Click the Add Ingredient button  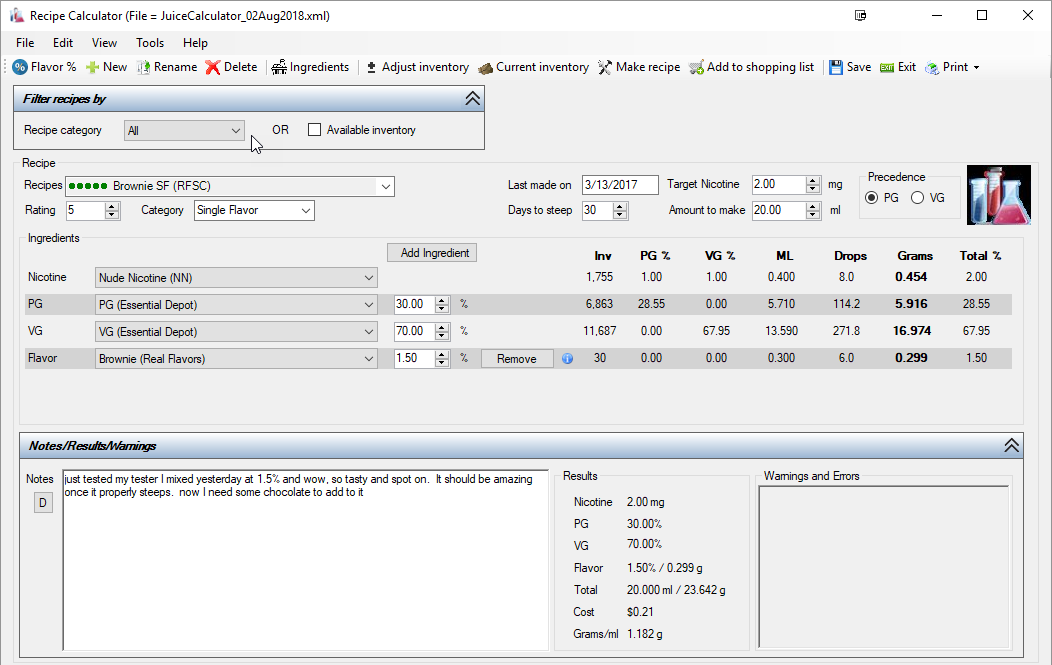pyautogui.click(x=432, y=253)
